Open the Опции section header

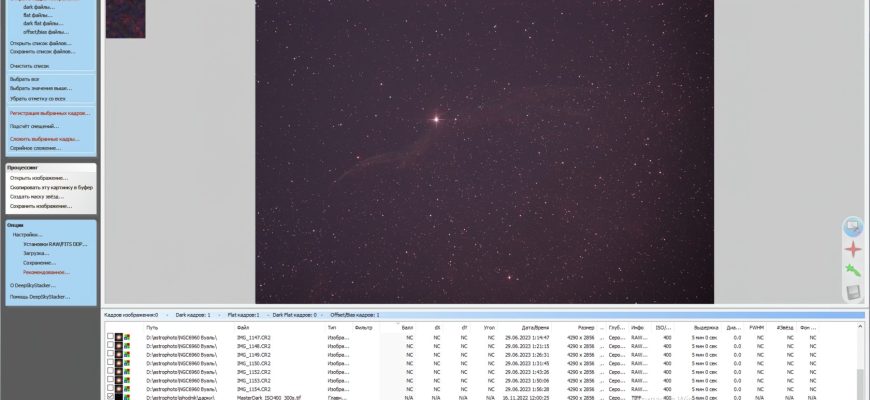click(15, 225)
